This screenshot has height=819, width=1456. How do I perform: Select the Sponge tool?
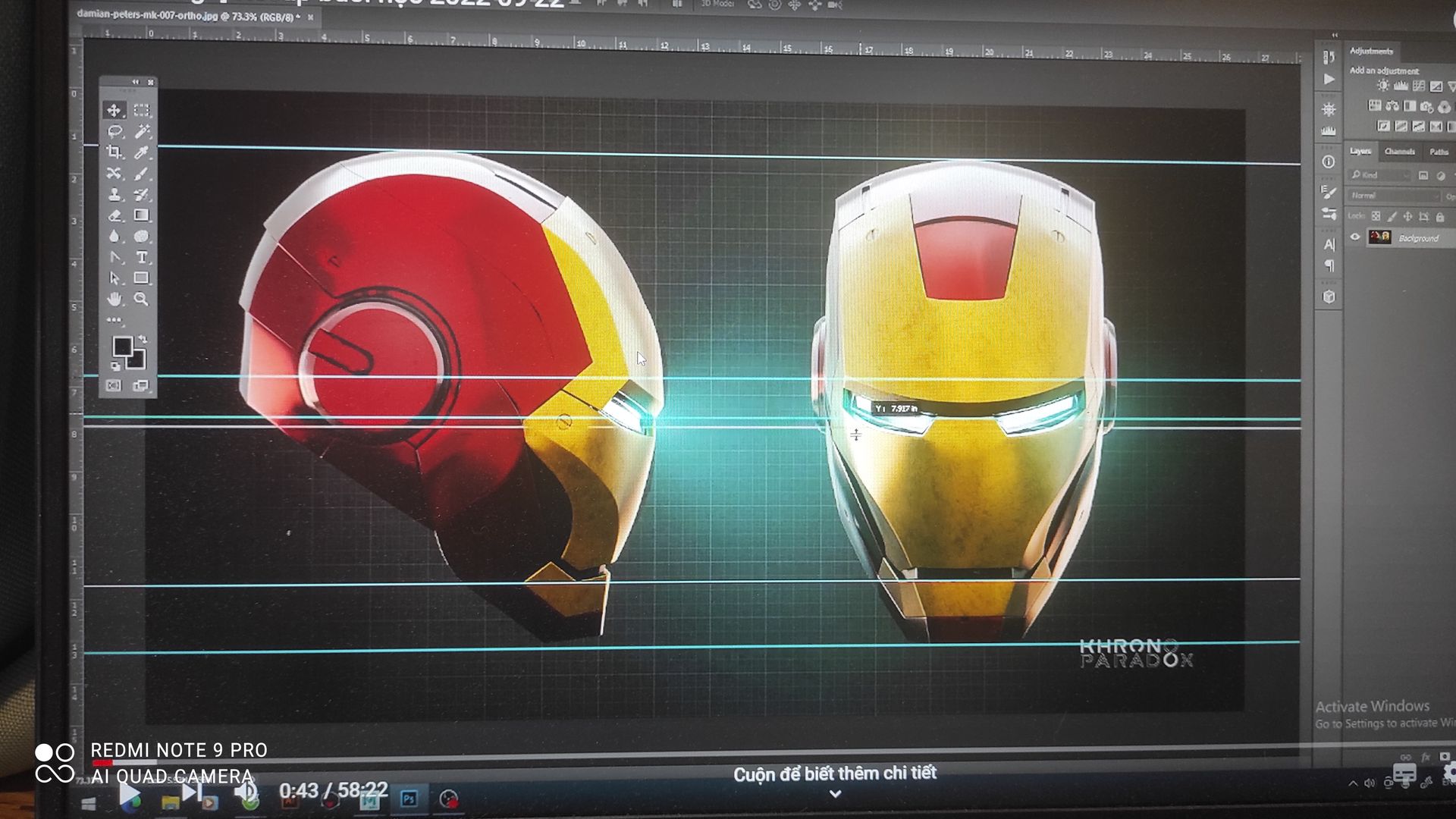pos(141,237)
